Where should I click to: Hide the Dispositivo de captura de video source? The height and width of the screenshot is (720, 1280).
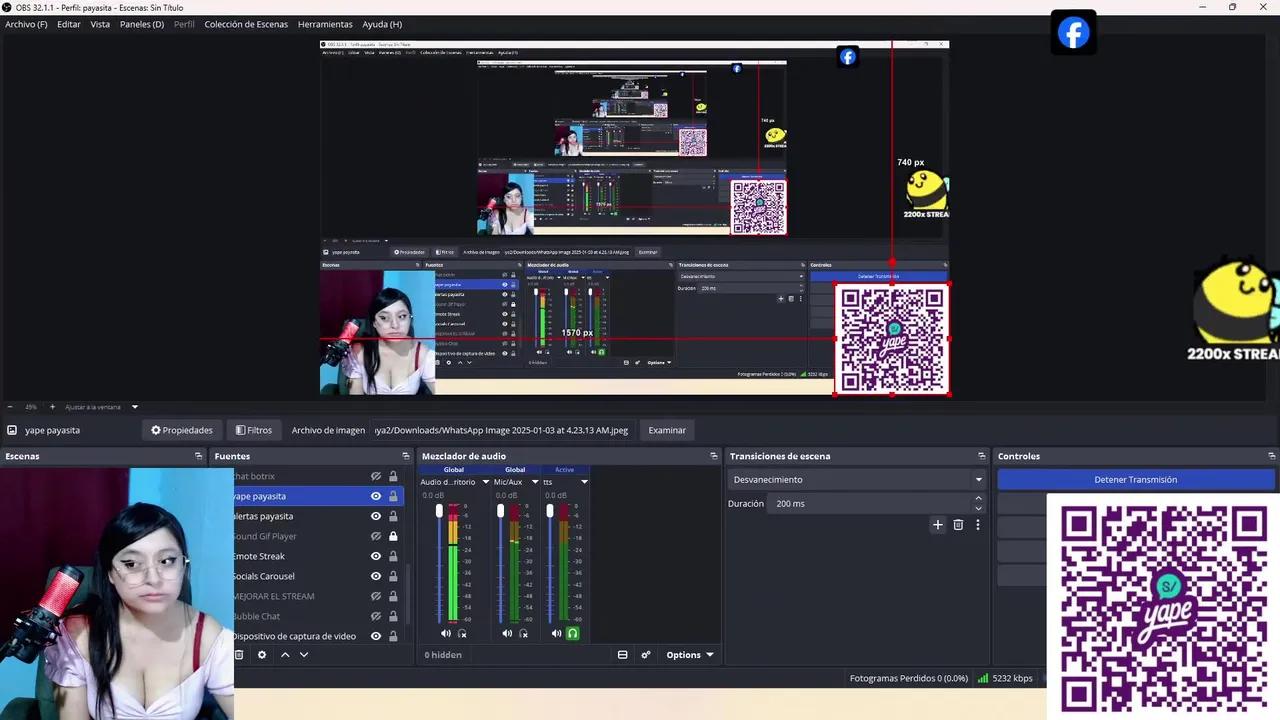tap(376, 636)
